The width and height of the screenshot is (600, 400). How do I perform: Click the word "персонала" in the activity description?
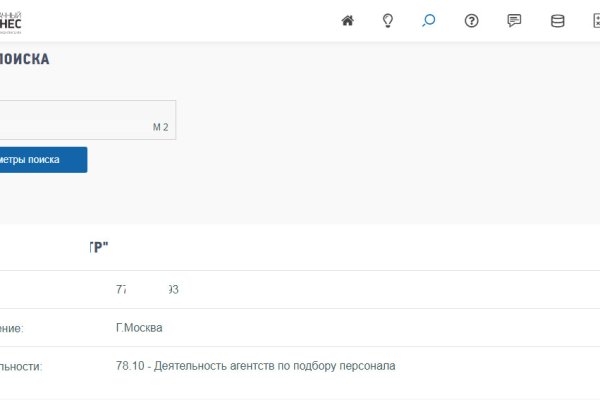368,366
